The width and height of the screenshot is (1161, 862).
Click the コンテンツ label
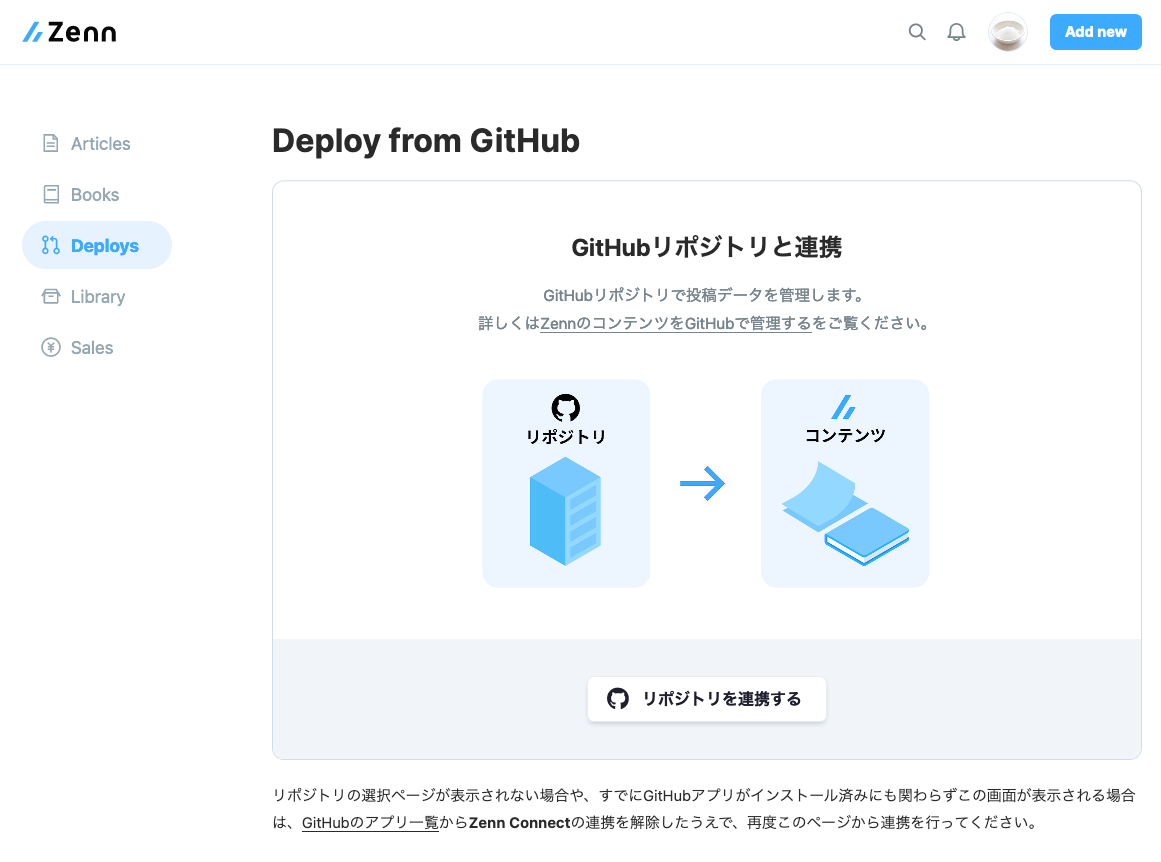pyautogui.click(x=845, y=435)
